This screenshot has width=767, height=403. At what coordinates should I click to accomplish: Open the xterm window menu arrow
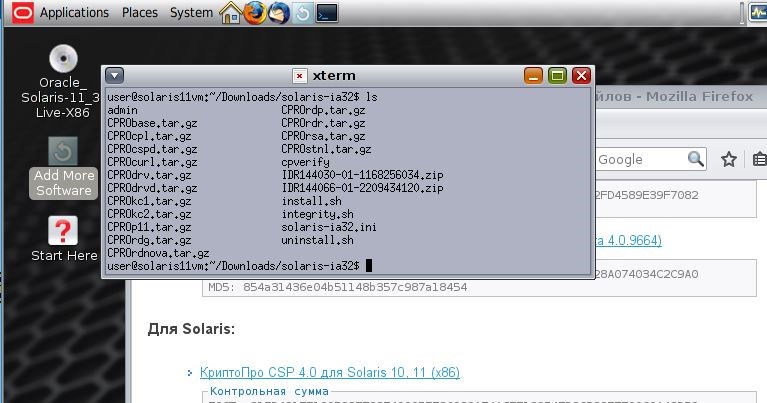pos(115,76)
